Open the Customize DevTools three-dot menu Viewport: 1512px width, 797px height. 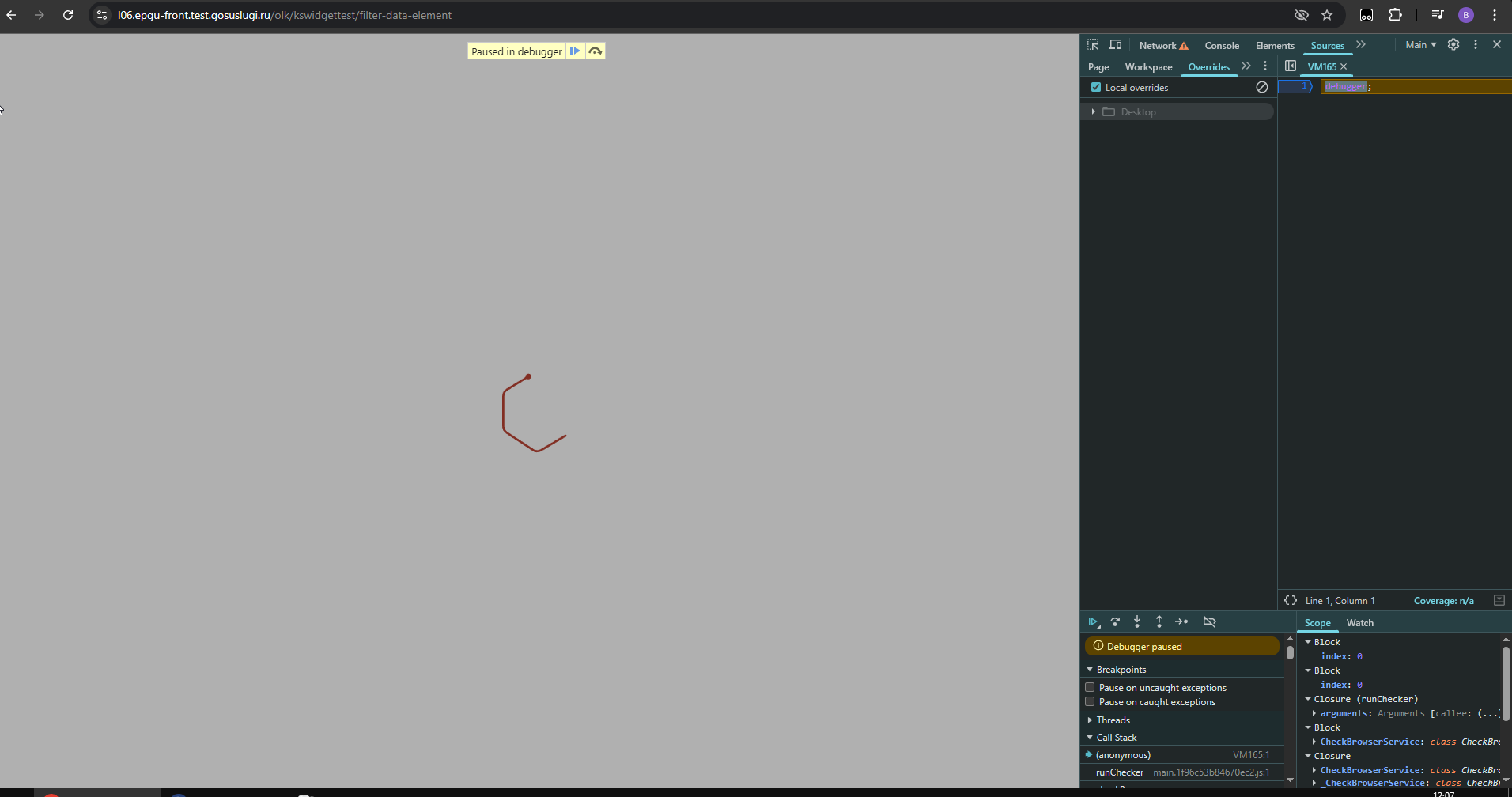[1476, 45]
